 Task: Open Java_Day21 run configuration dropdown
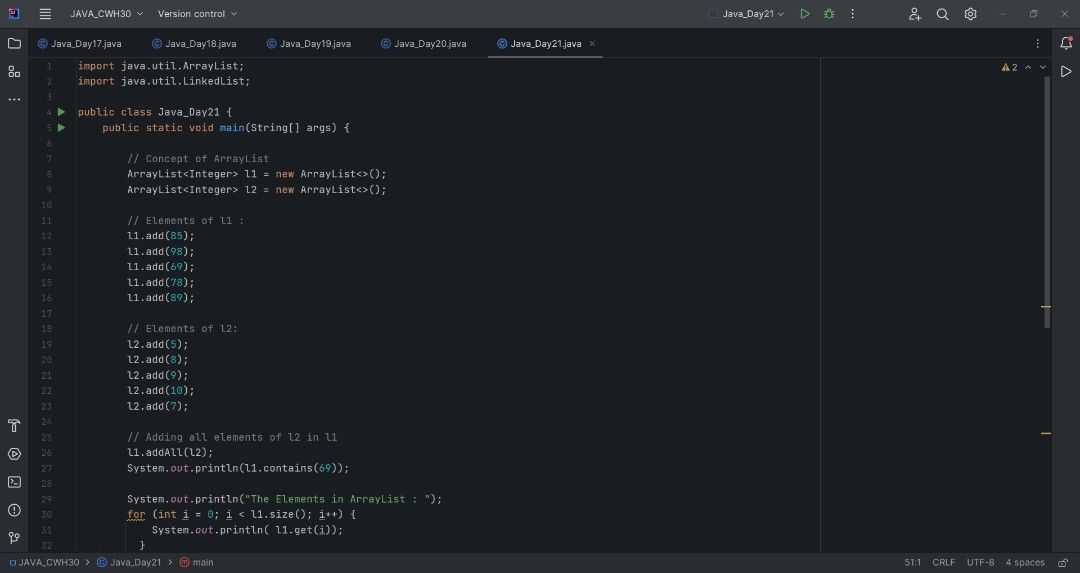[747, 14]
